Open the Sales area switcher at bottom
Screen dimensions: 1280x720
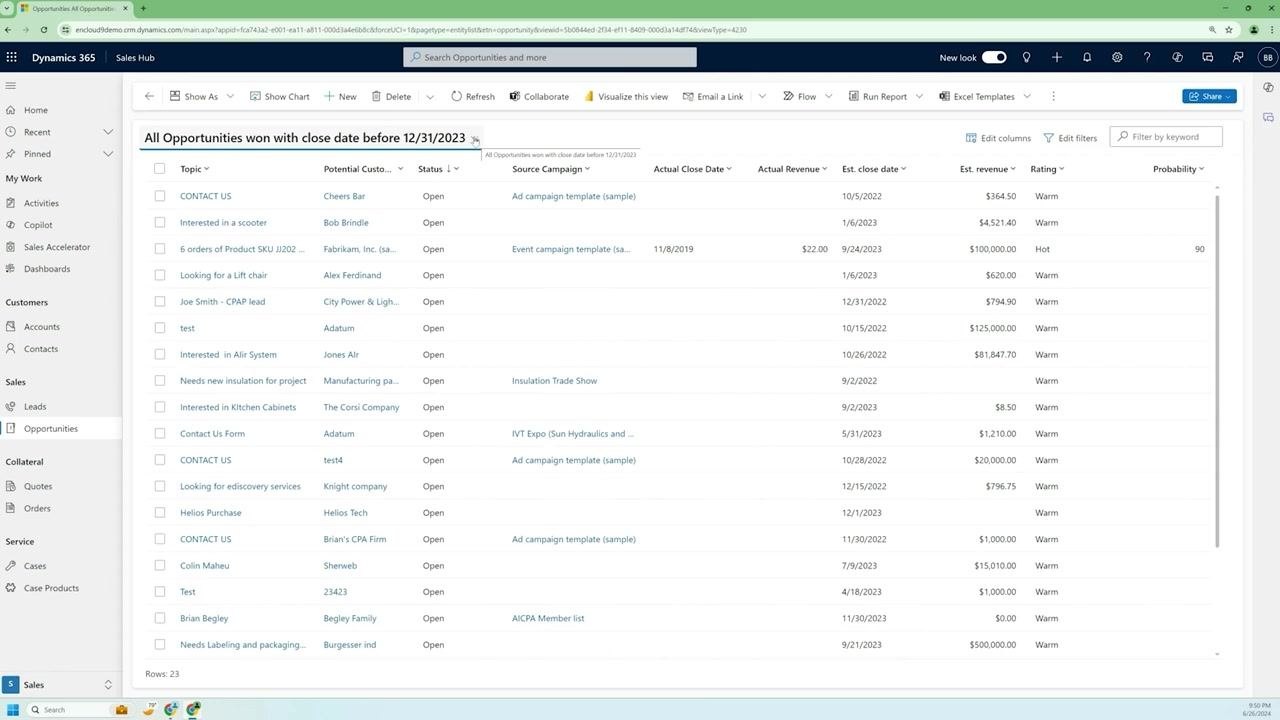click(60, 684)
